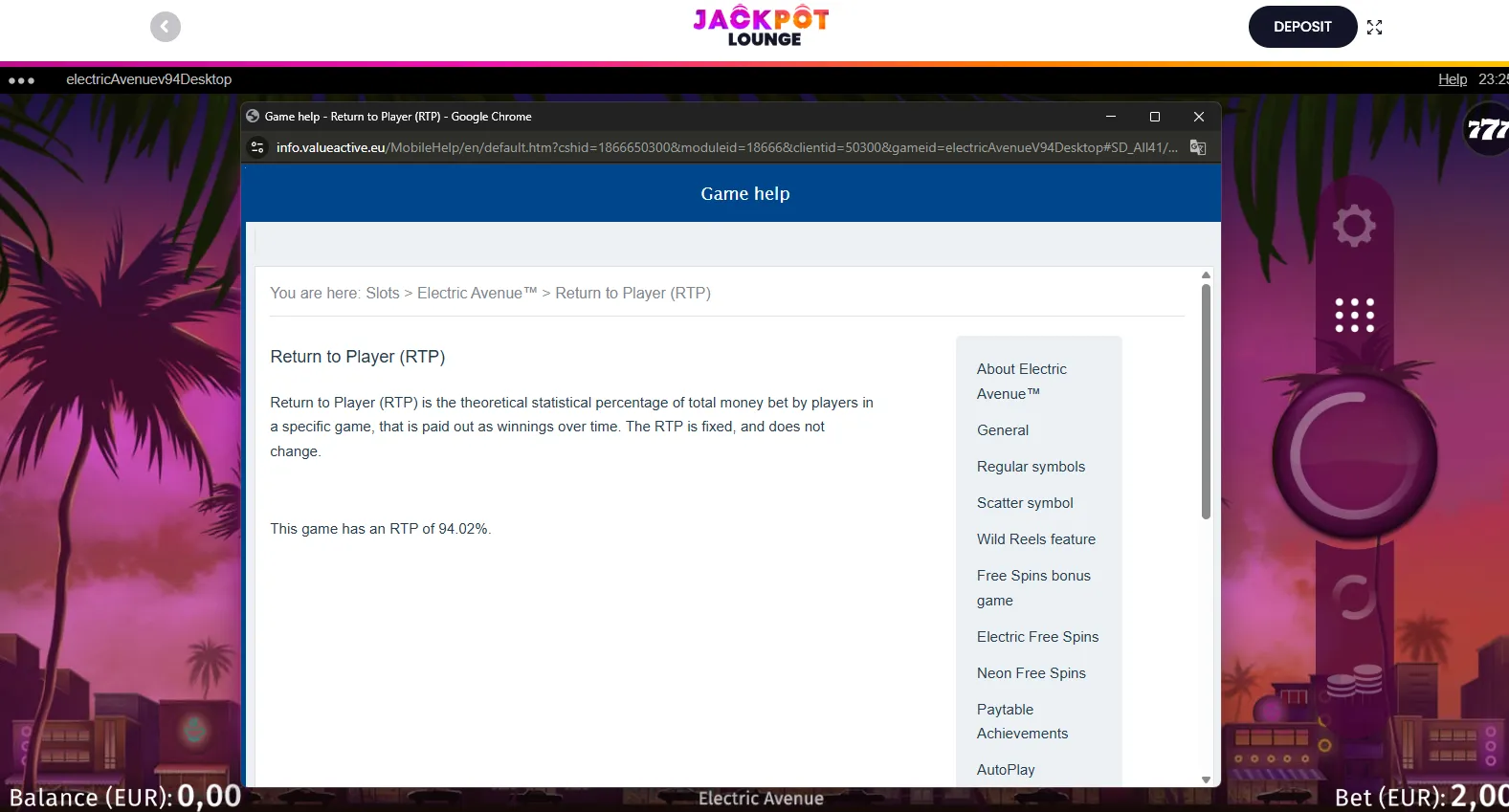1509x812 pixels.
Task: Click the "This game has an RTP of 94.02%" text
Action: (x=381, y=529)
